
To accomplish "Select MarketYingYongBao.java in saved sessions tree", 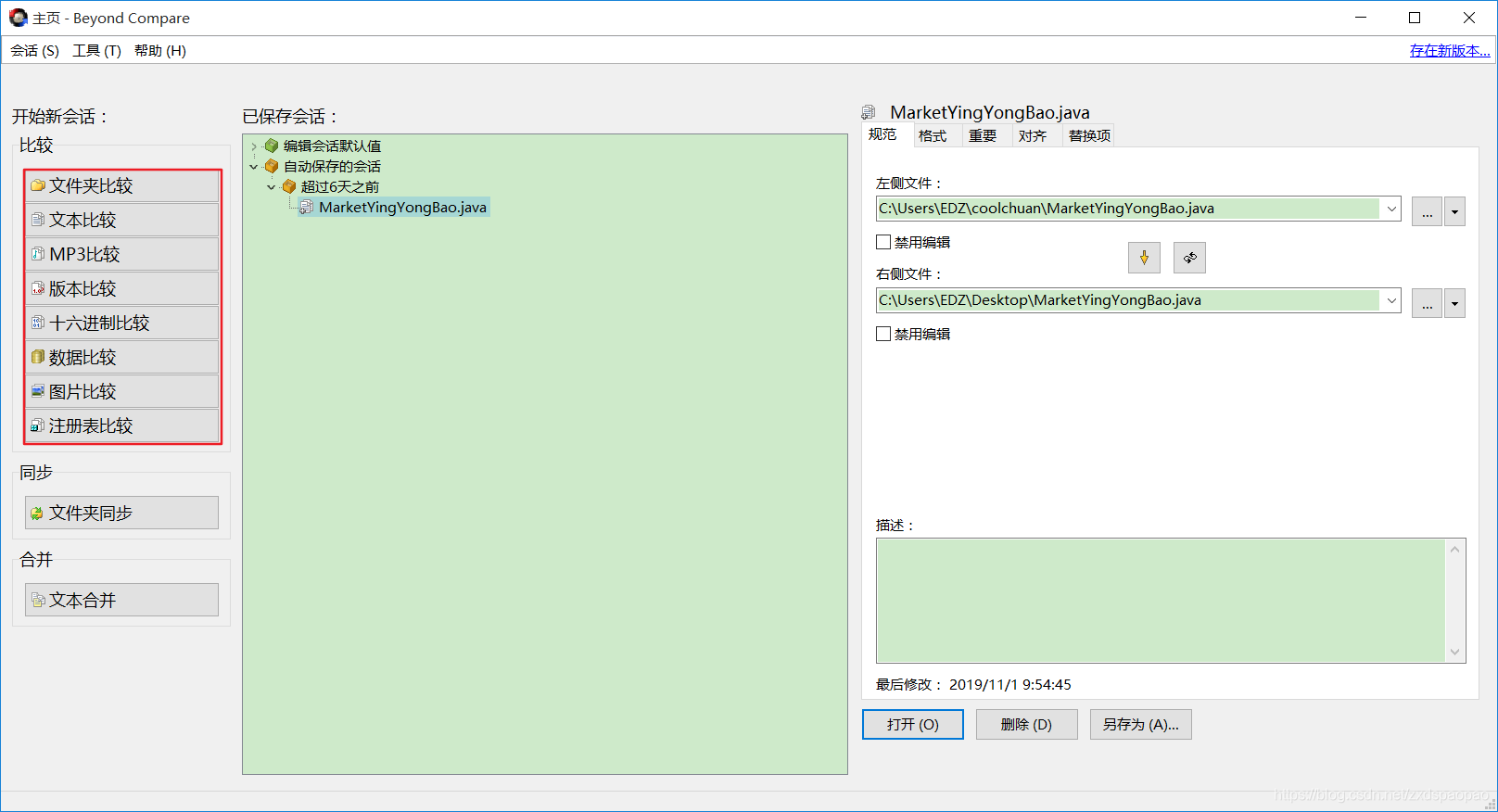I will 402,207.
